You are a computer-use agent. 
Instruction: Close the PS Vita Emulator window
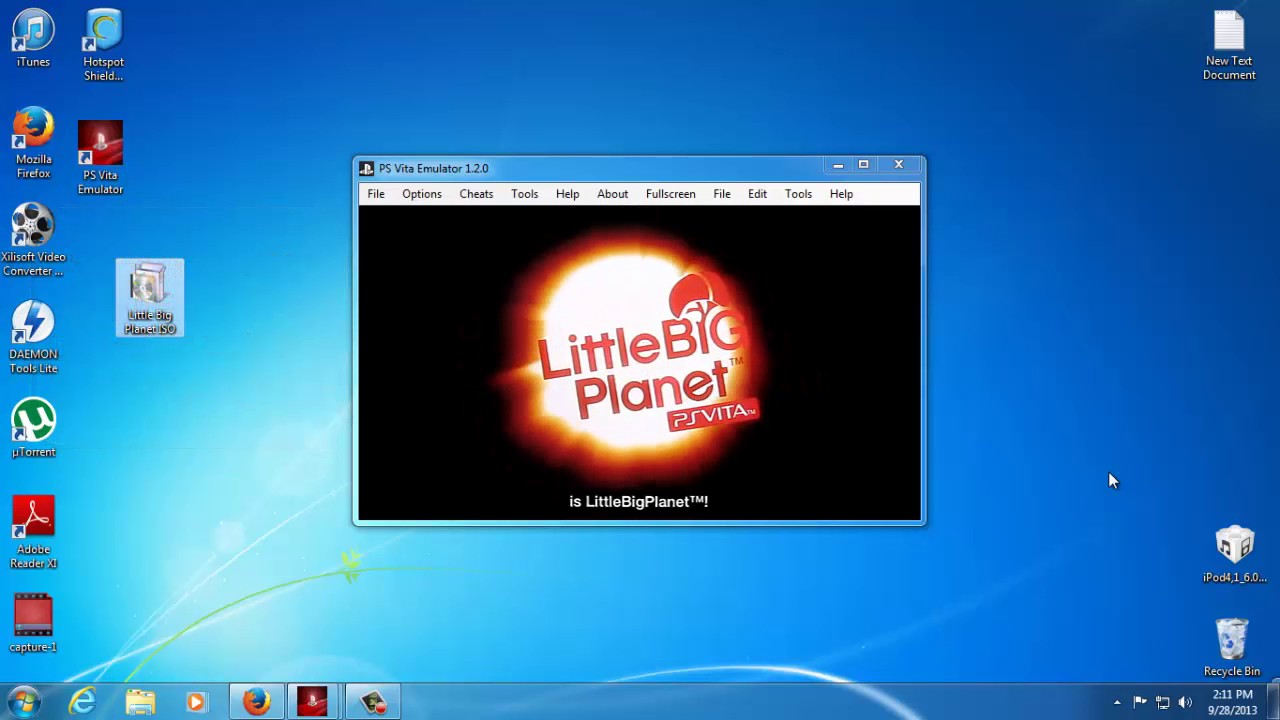(x=899, y=165)
